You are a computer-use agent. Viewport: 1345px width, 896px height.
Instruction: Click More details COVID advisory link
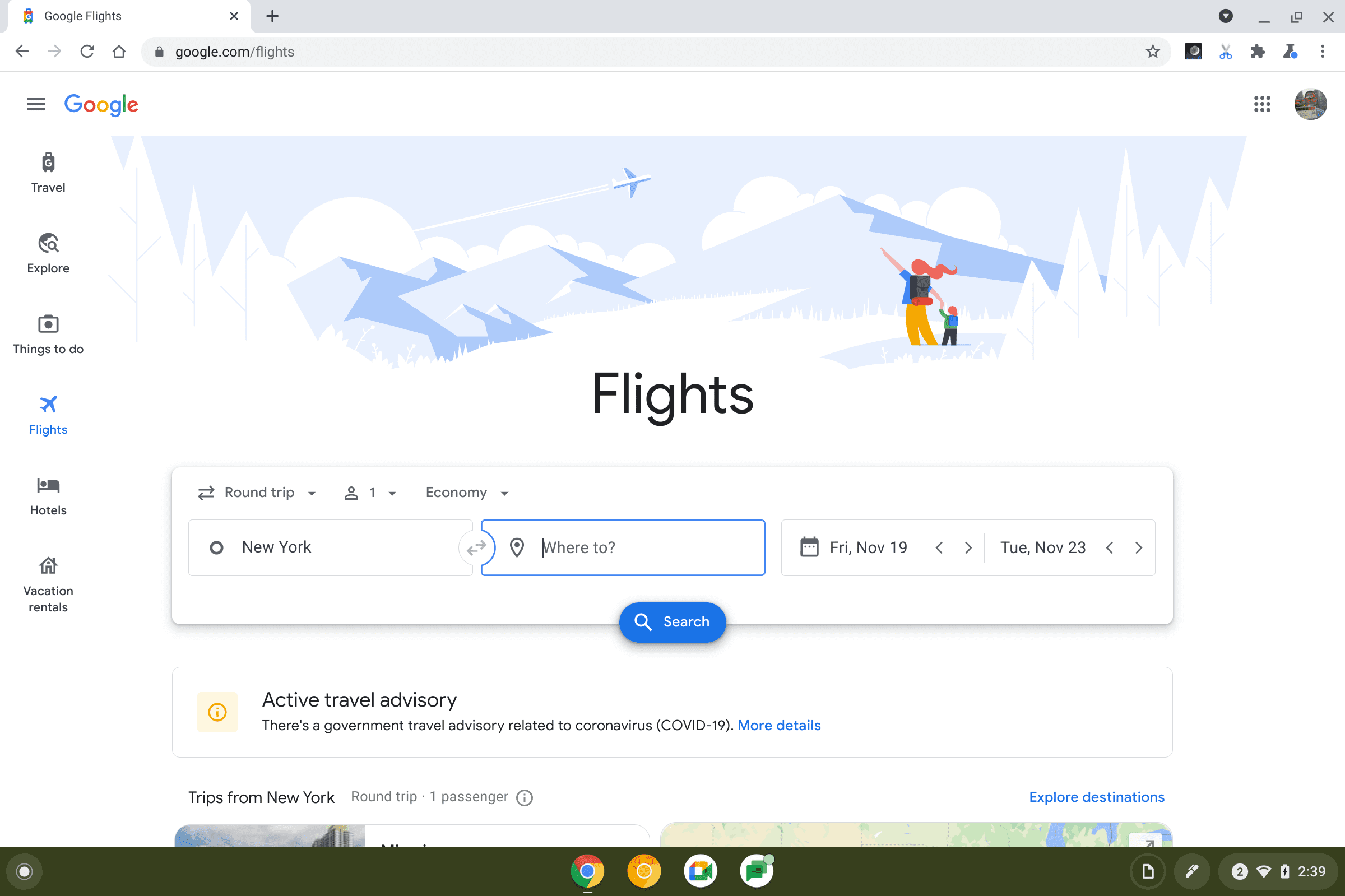[779, 724]
